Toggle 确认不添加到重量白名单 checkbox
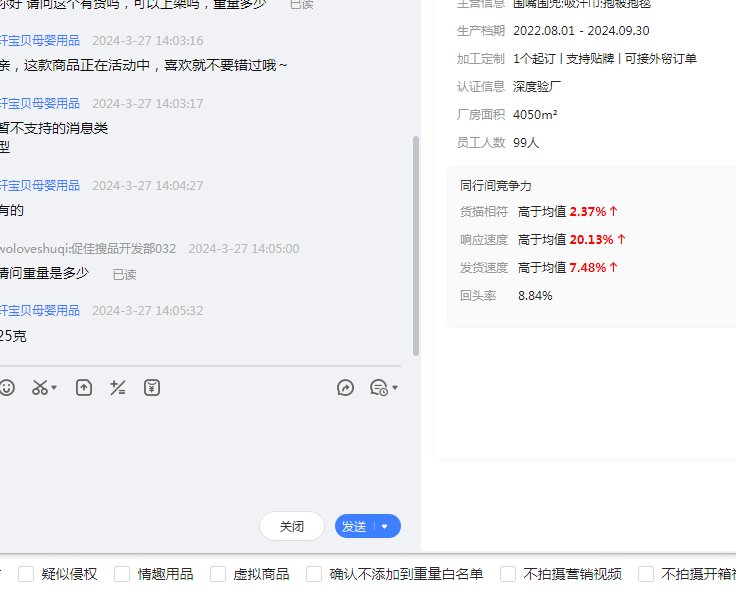Screen dimensions: 736x592 (314, 574)
